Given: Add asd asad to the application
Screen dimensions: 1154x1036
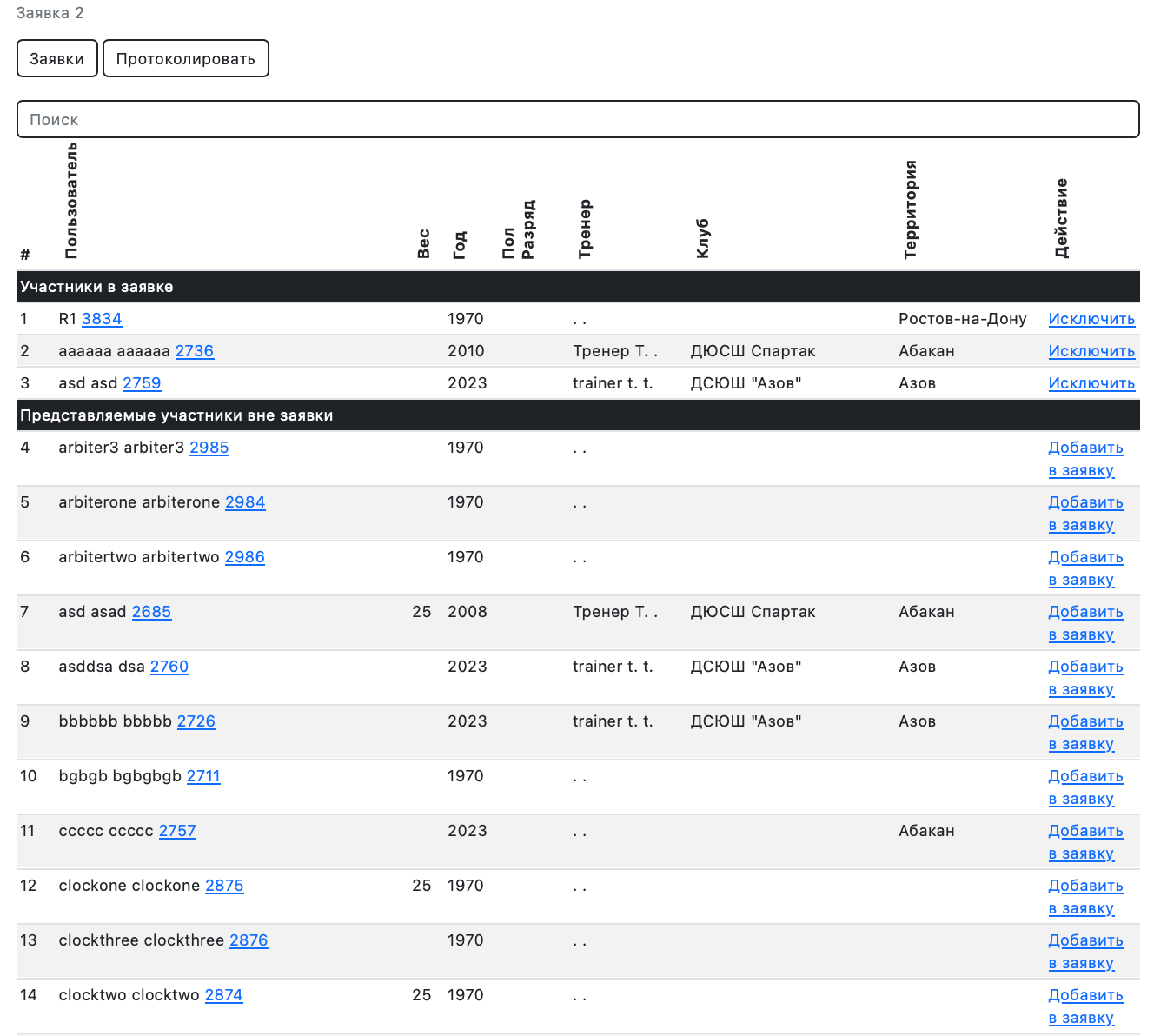Looking at the screenshot, I should tap(1085, 623).
